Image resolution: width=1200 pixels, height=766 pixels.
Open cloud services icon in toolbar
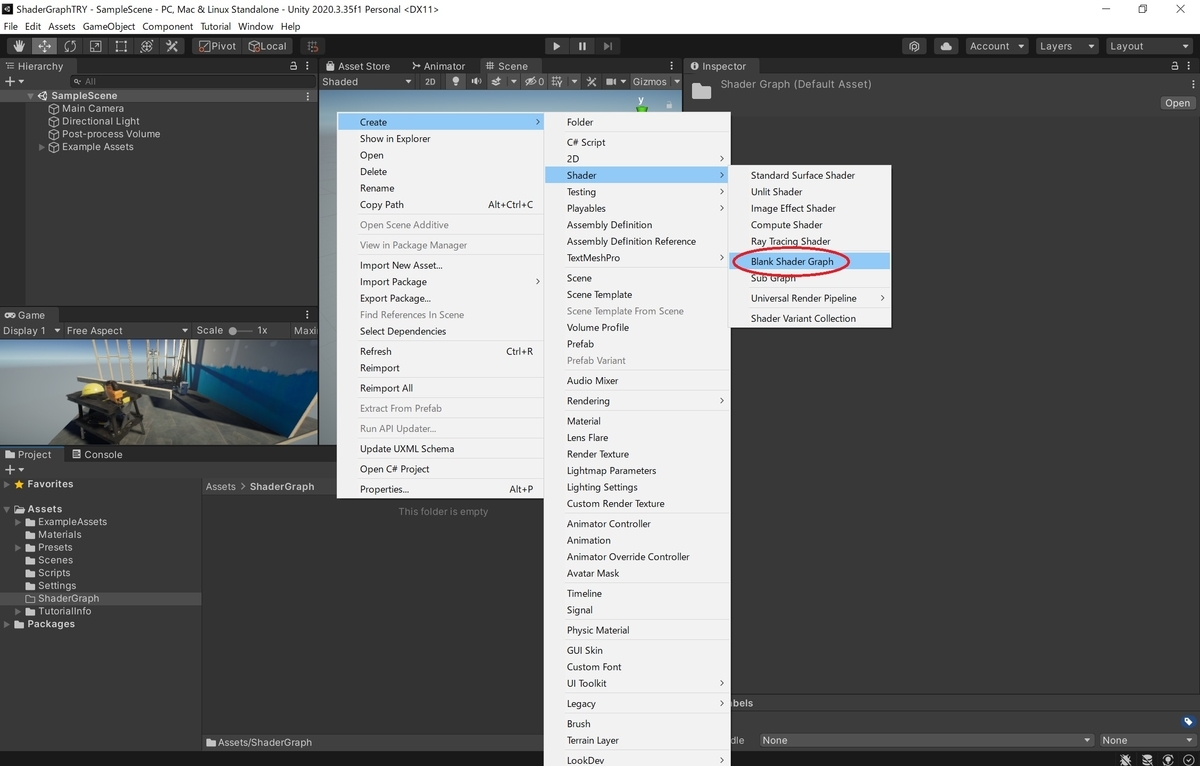pyautogui.click(x=945, y=46)
